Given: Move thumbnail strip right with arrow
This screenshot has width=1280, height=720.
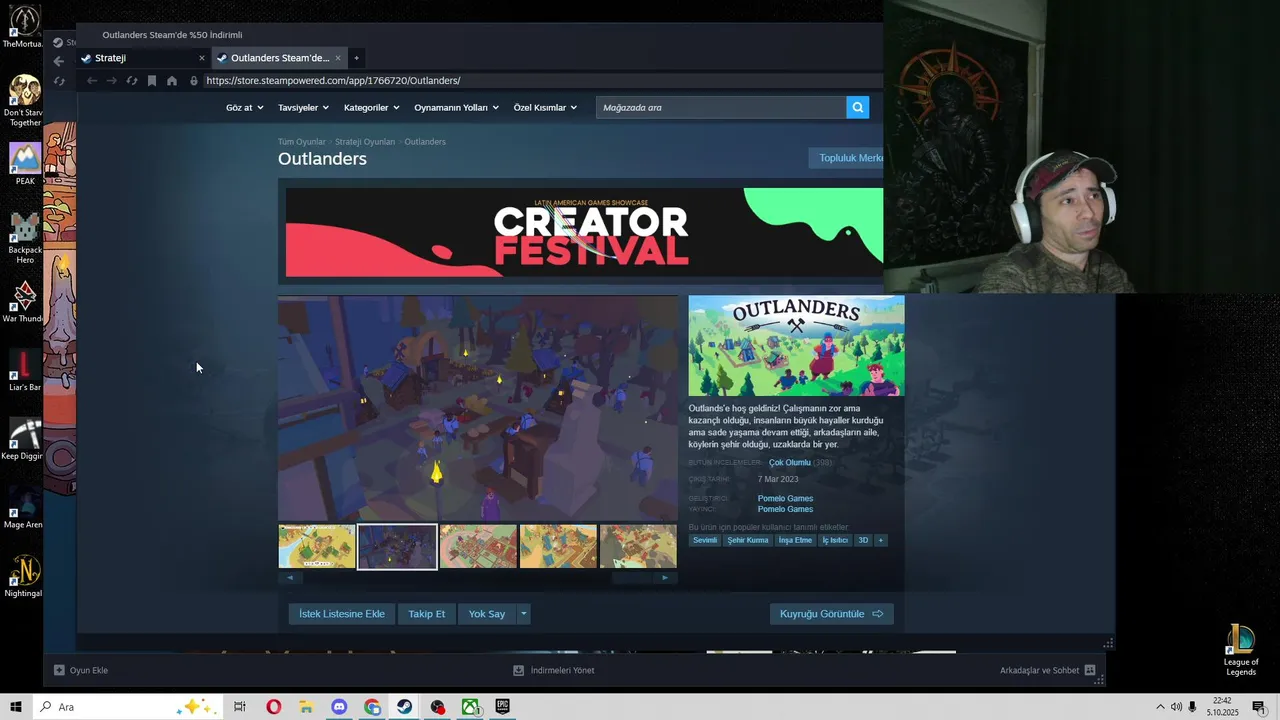Looking at the screenshot, I should pos(665,577).
